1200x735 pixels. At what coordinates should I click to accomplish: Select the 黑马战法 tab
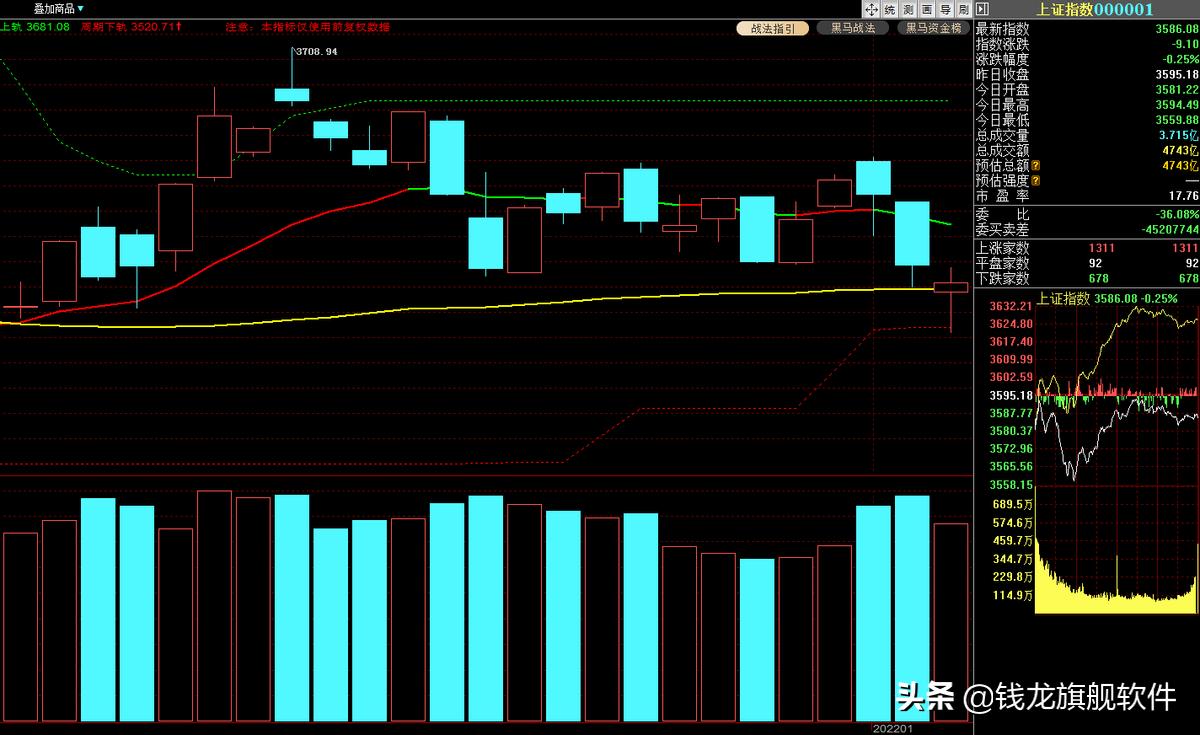[853, 28]
